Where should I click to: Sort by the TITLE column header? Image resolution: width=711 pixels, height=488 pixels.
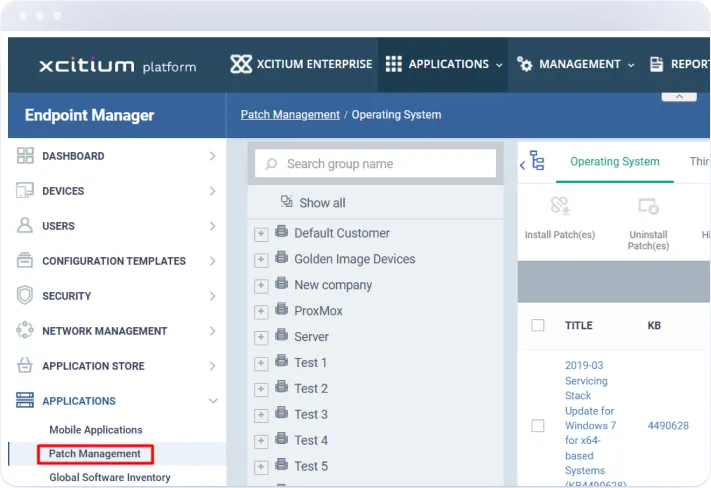pyautogui.click(x=579, y=325)
